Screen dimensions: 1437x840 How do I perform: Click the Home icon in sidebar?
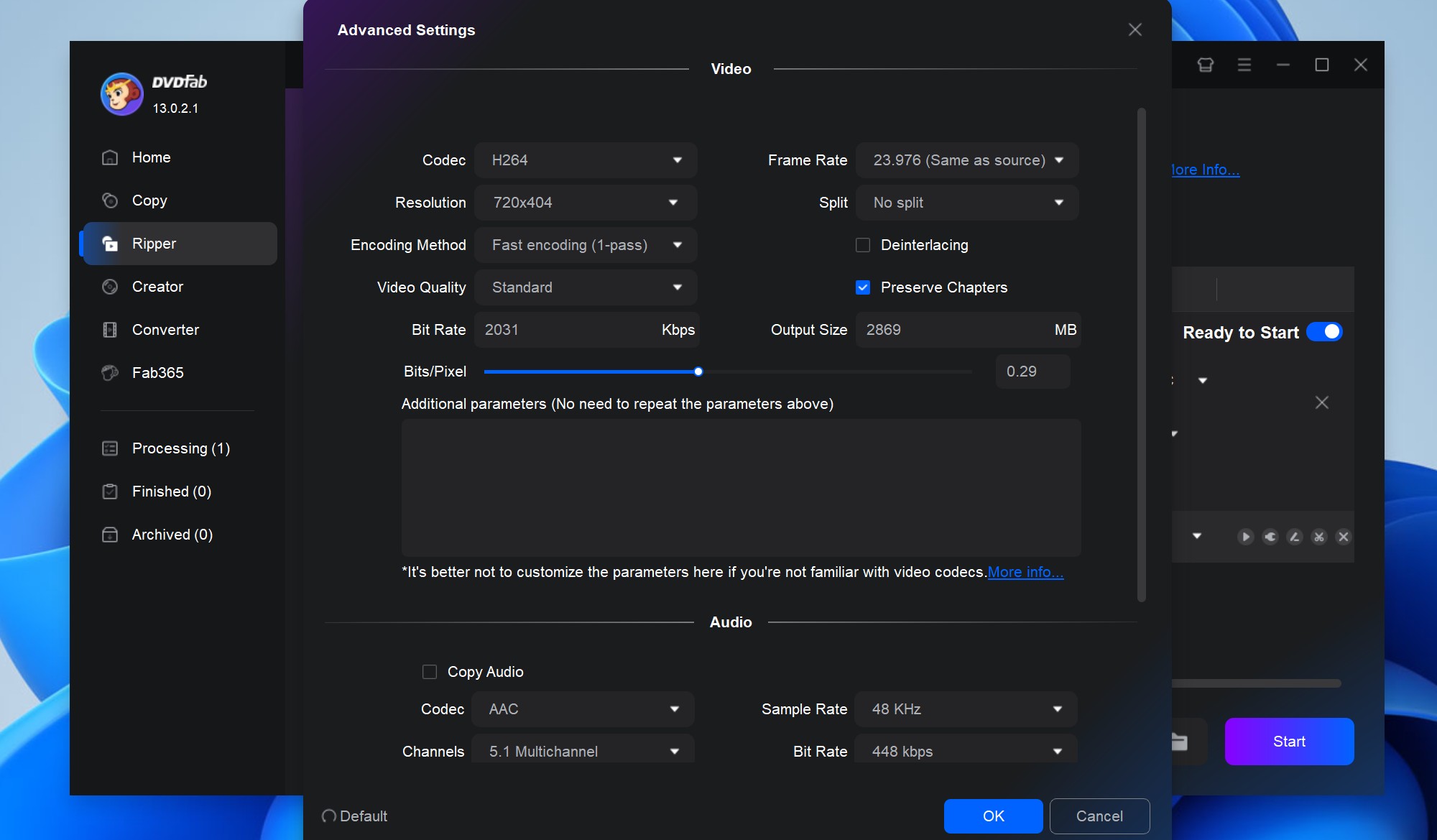(110, 157)
